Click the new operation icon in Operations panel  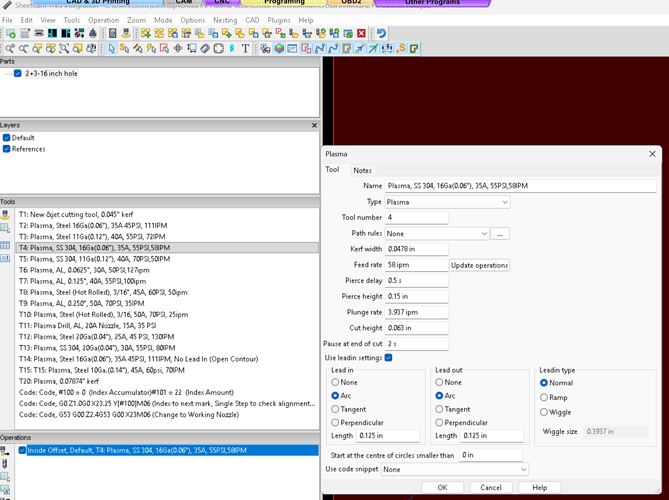pyautogui.click(x=5, y=451)
